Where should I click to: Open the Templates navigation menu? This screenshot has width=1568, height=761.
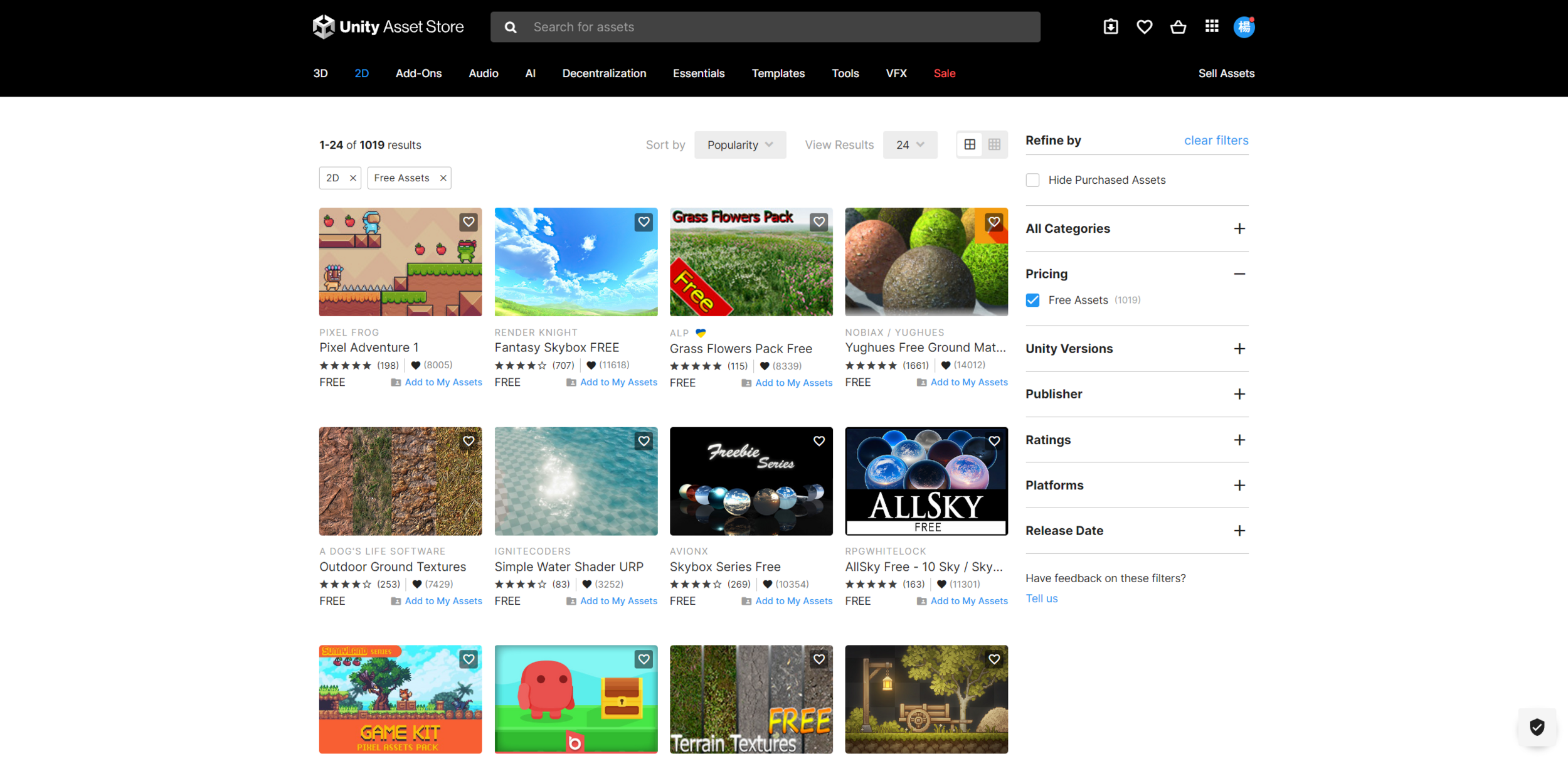778,73
